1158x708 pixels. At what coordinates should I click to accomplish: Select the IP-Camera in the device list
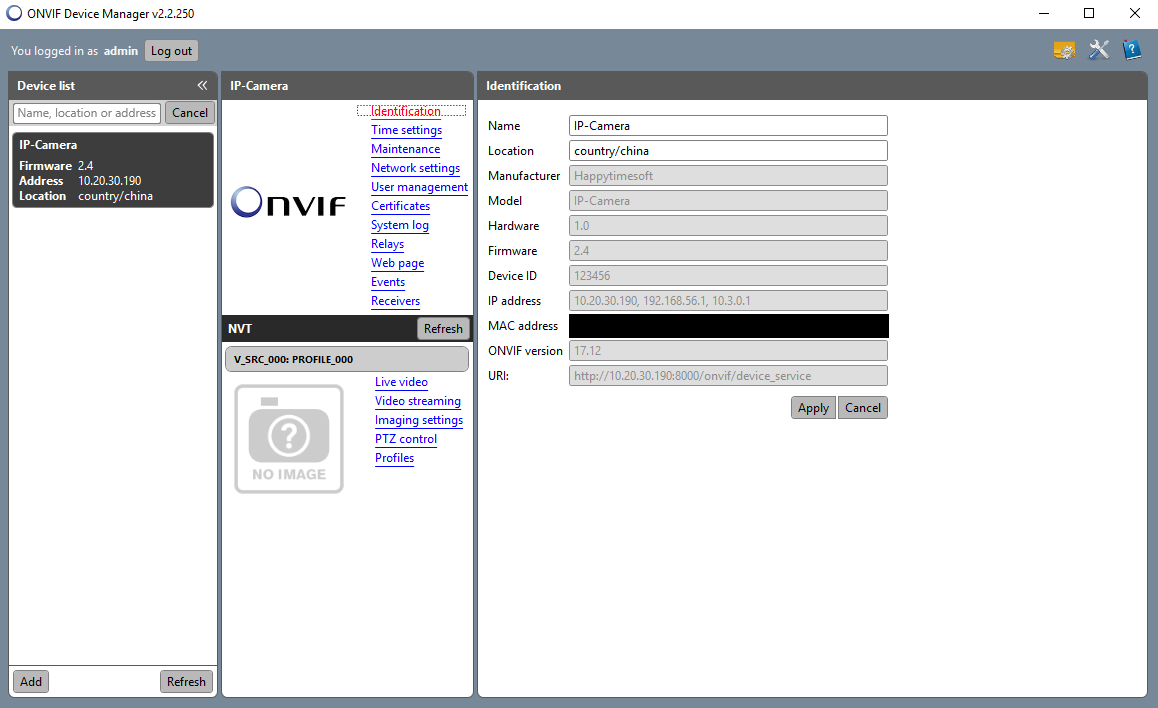pos(112,169)
